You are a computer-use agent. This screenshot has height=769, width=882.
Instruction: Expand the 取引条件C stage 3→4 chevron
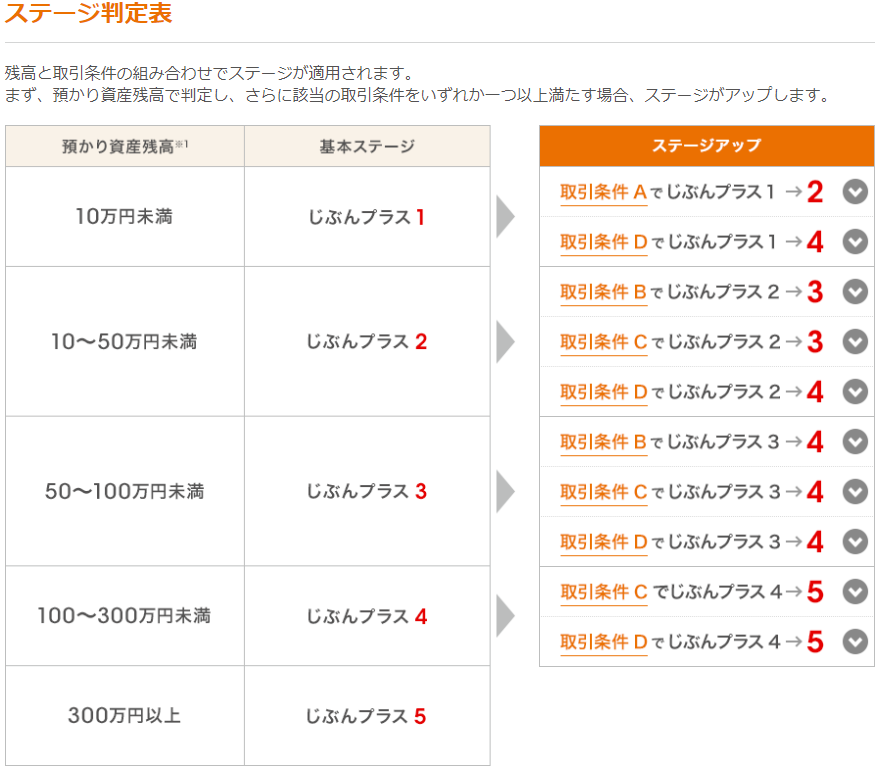click(854, 492)
